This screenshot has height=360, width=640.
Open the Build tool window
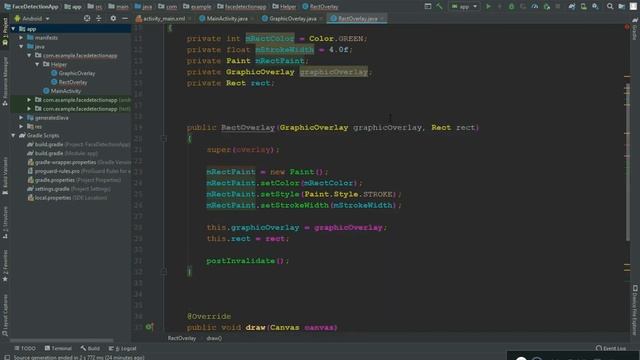(x=90, y=348)
